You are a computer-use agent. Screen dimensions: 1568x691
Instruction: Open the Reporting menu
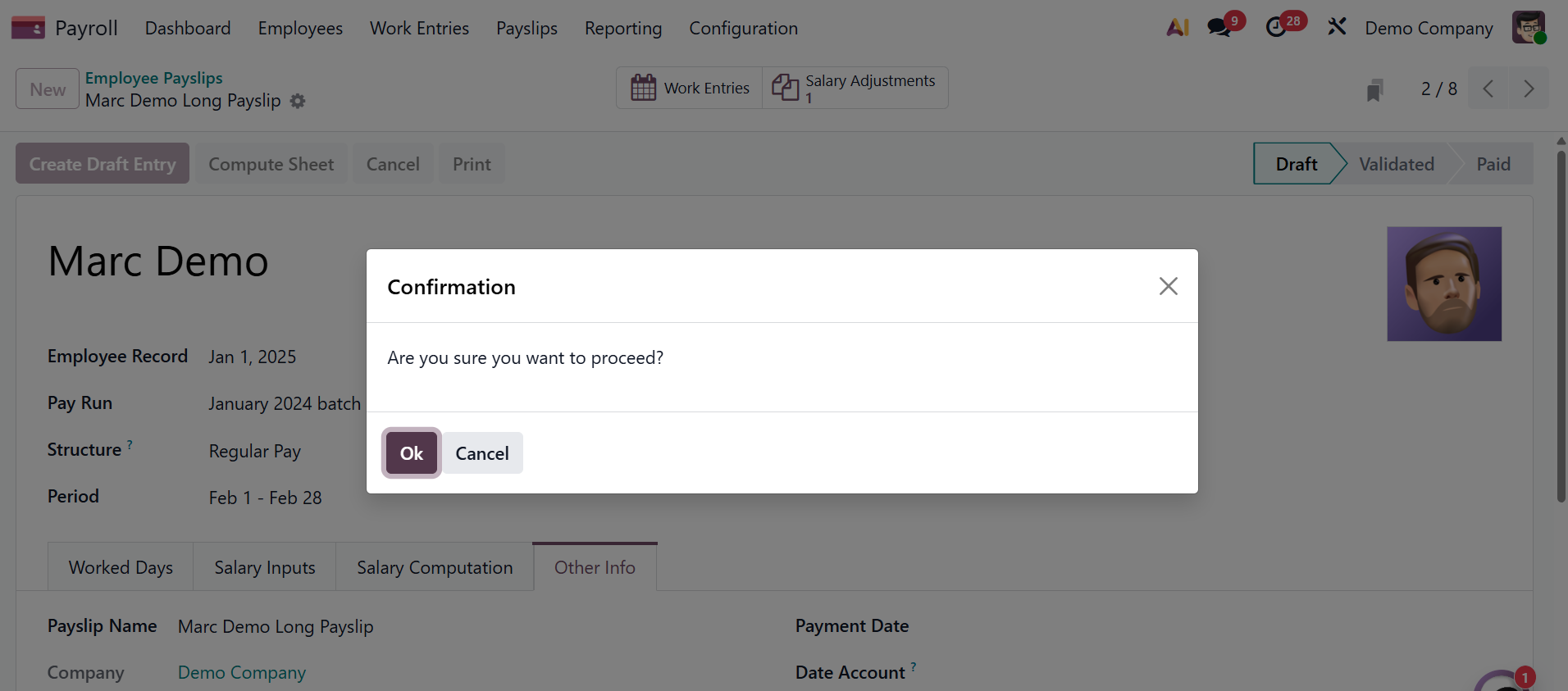pyautogui.click(x=622, y=29)
